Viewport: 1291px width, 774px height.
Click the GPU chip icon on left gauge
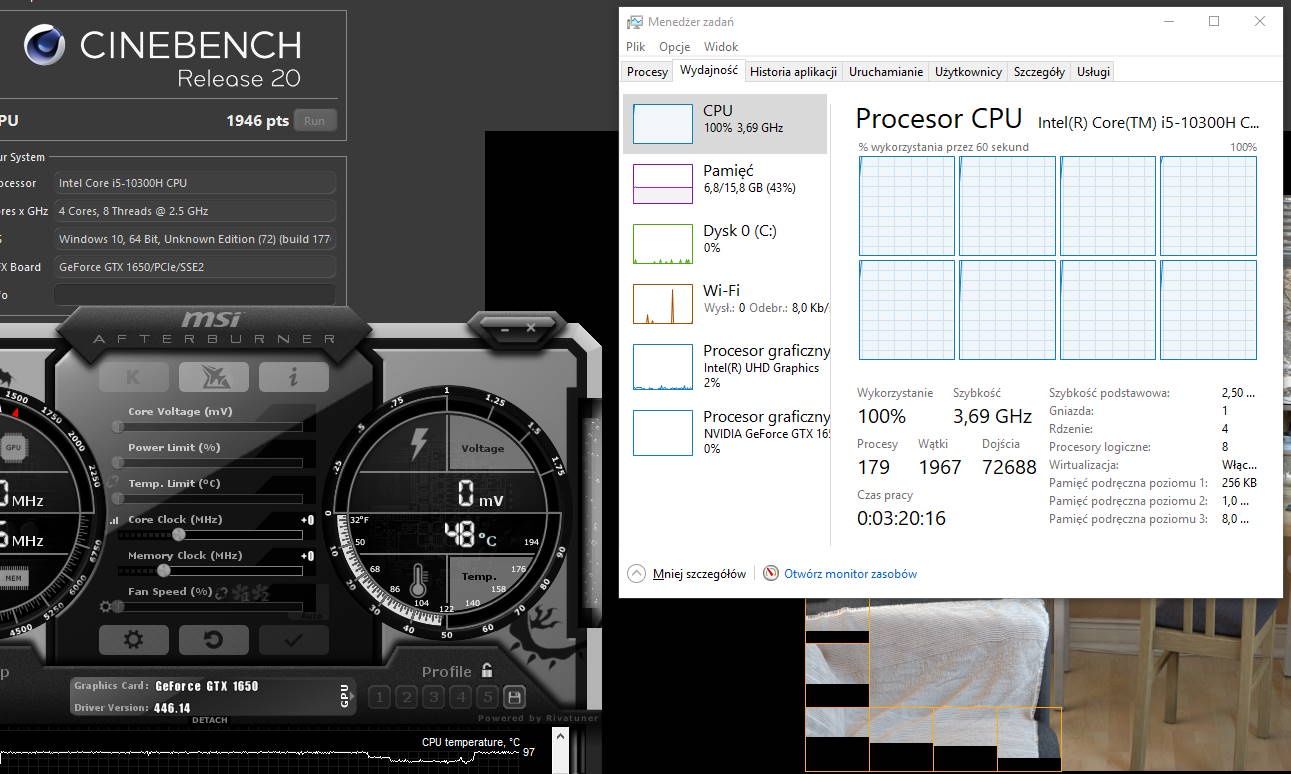pos(13,447)
